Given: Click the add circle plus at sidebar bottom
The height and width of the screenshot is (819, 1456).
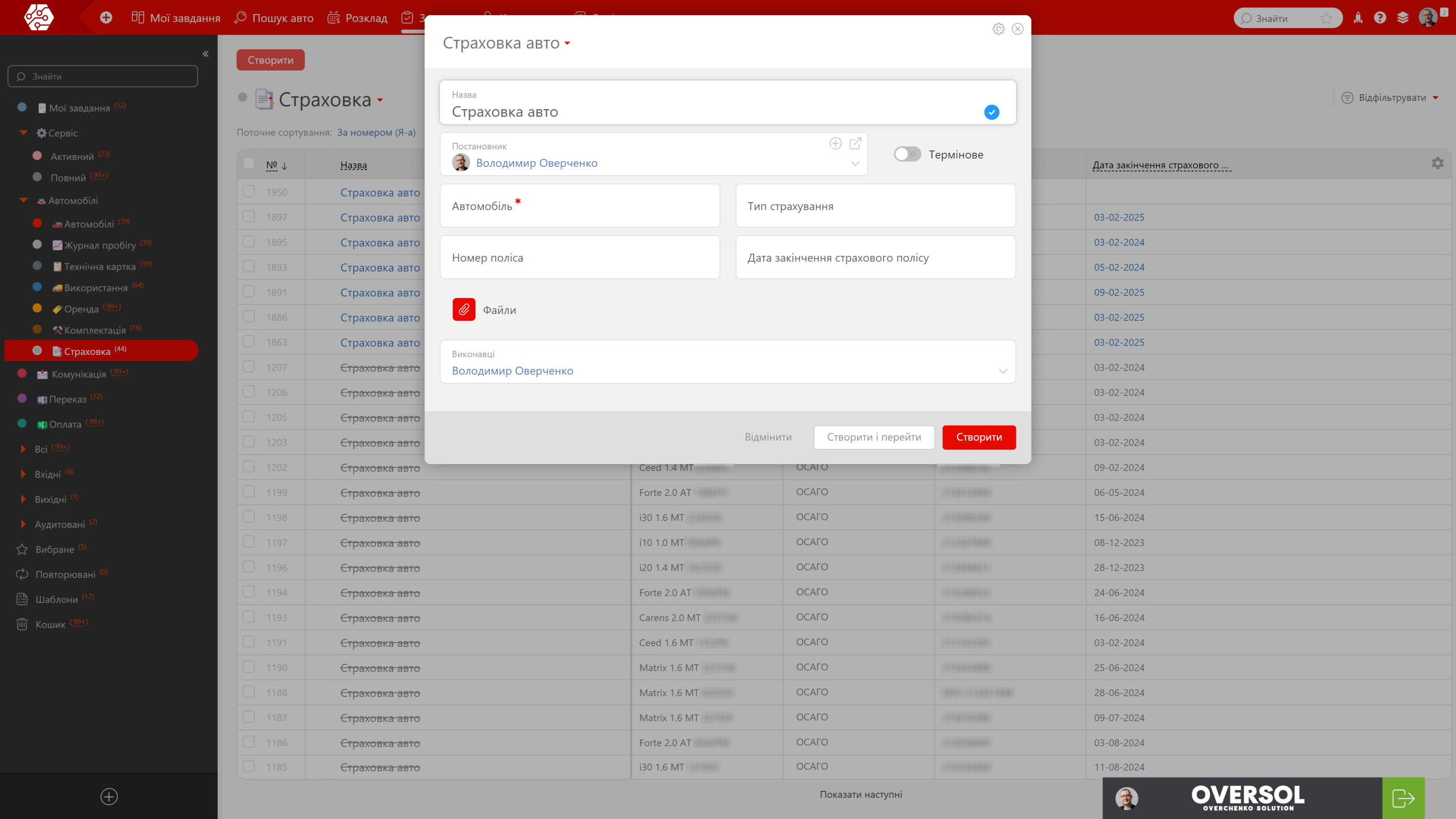Looking at the screenshot, I should coord(109,797).
